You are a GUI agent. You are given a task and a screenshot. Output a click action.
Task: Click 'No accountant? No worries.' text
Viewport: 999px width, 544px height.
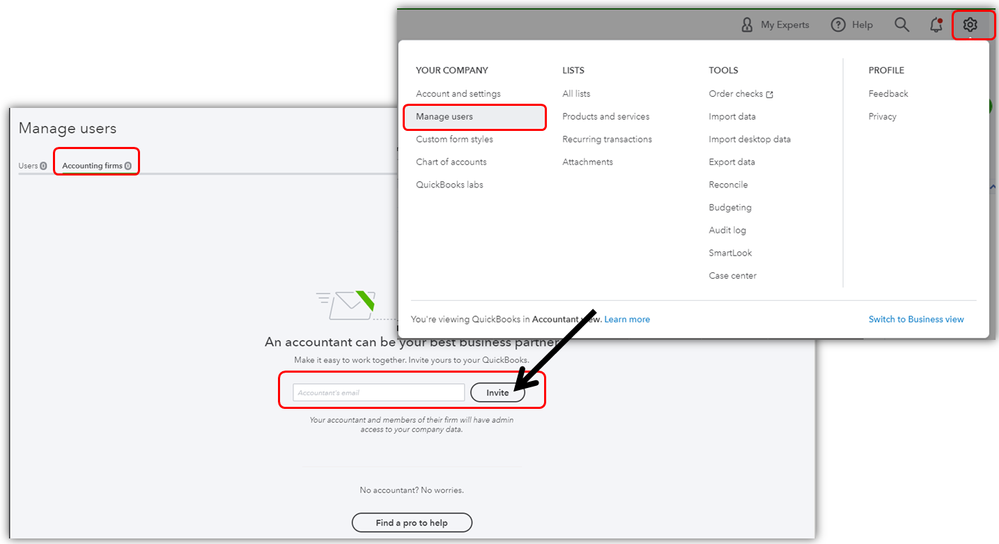click(412, 490)
